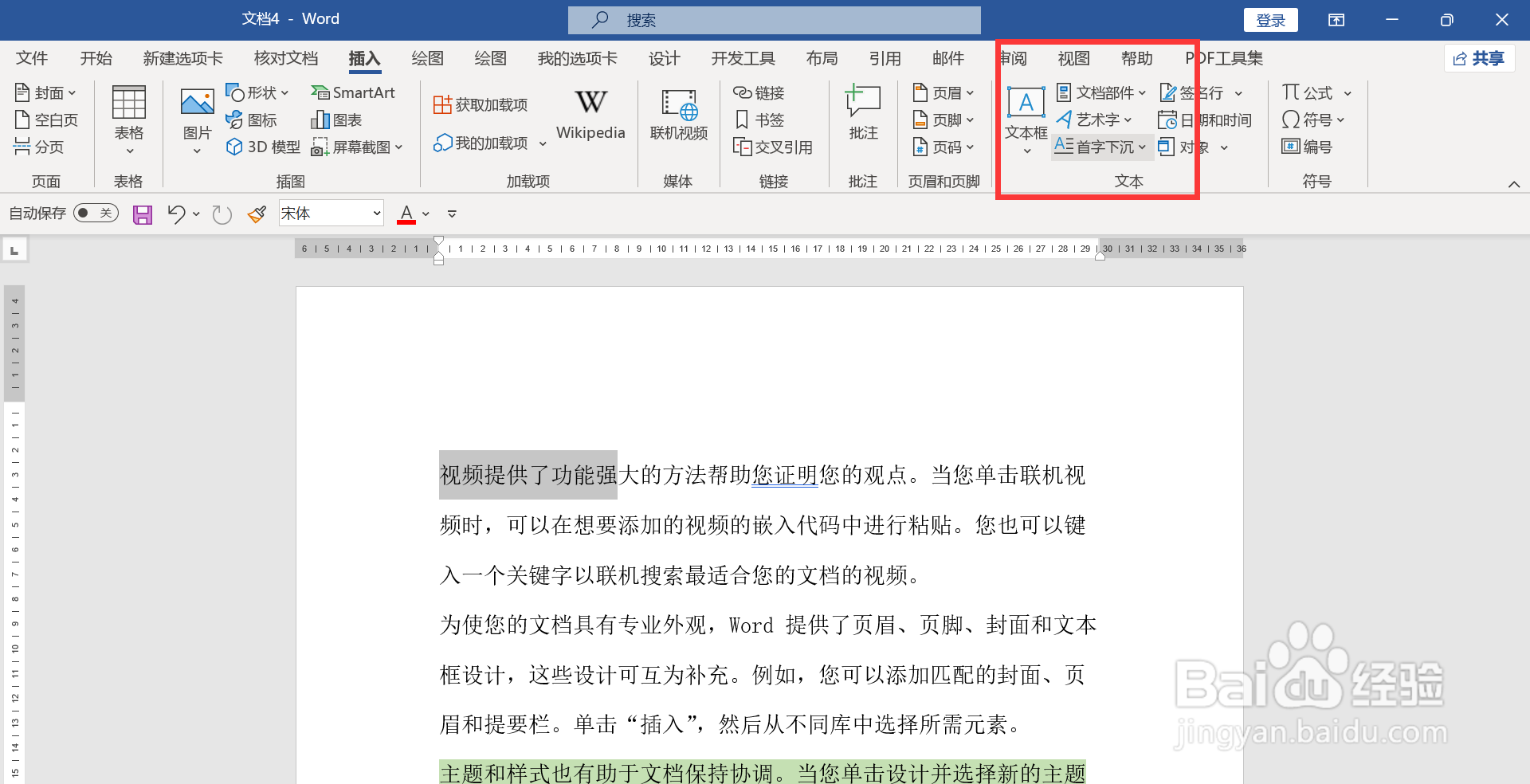The width and height of the screenshot is (1530, 784).
Task: Open ribbon display options button
Action: (x=1336, y=20)
